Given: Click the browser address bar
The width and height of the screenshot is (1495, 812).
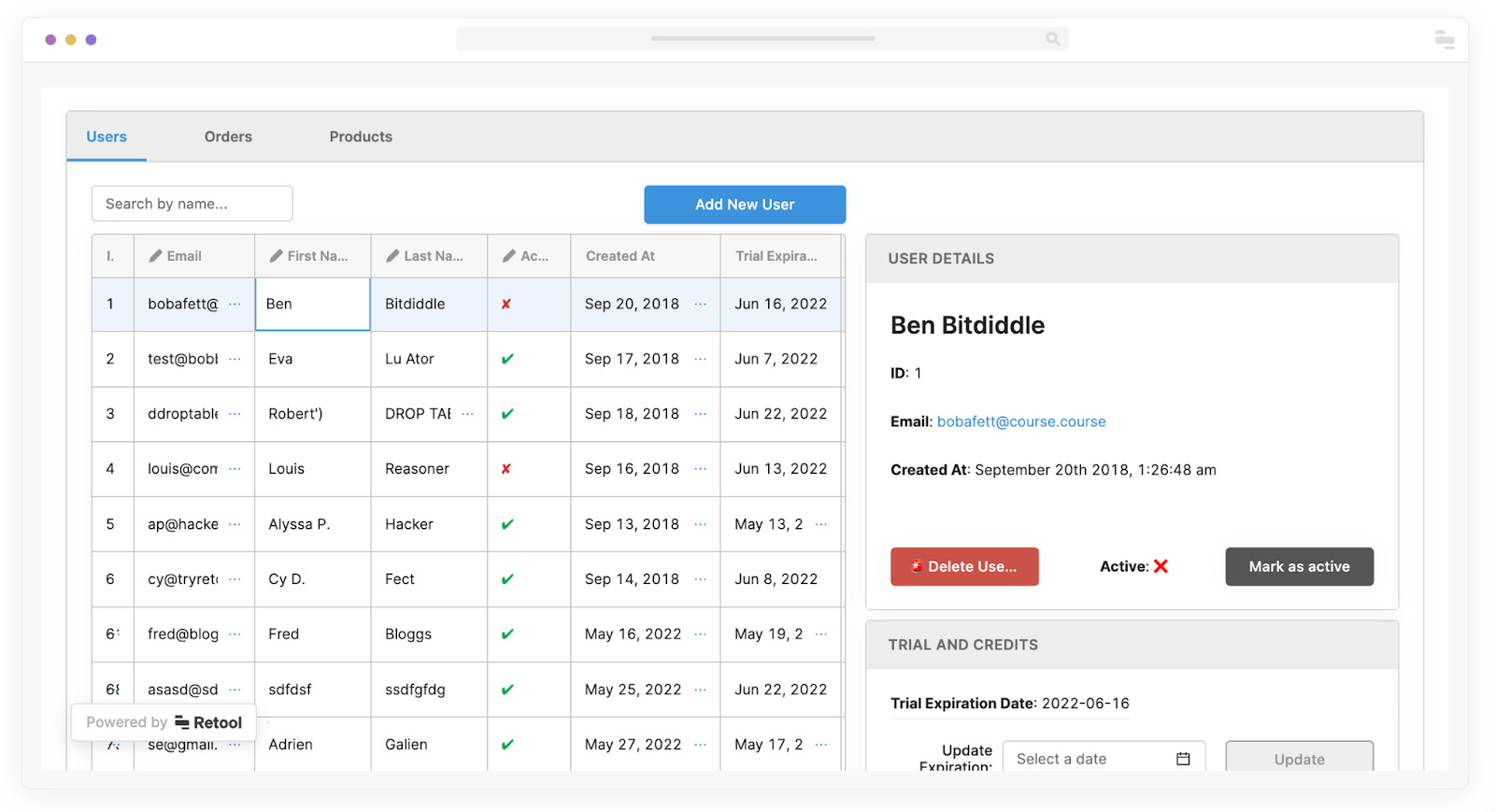Looking at the screenshot, I should click(762, 38).
